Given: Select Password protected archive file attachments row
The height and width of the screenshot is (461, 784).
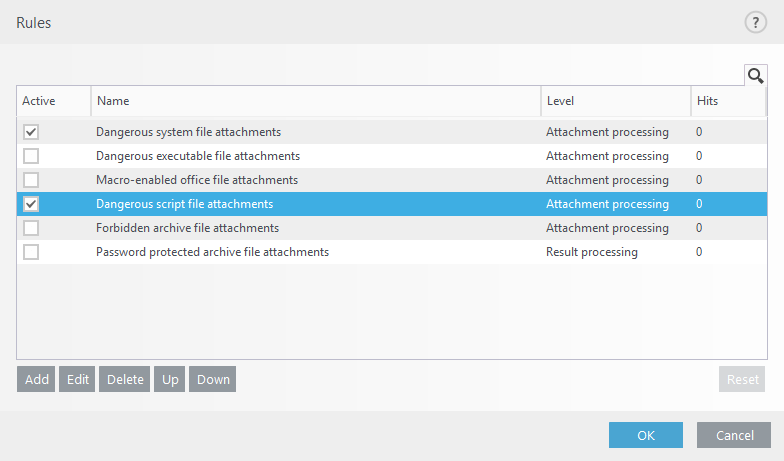Looking at the screenshot, I should [x=212, y=252].
